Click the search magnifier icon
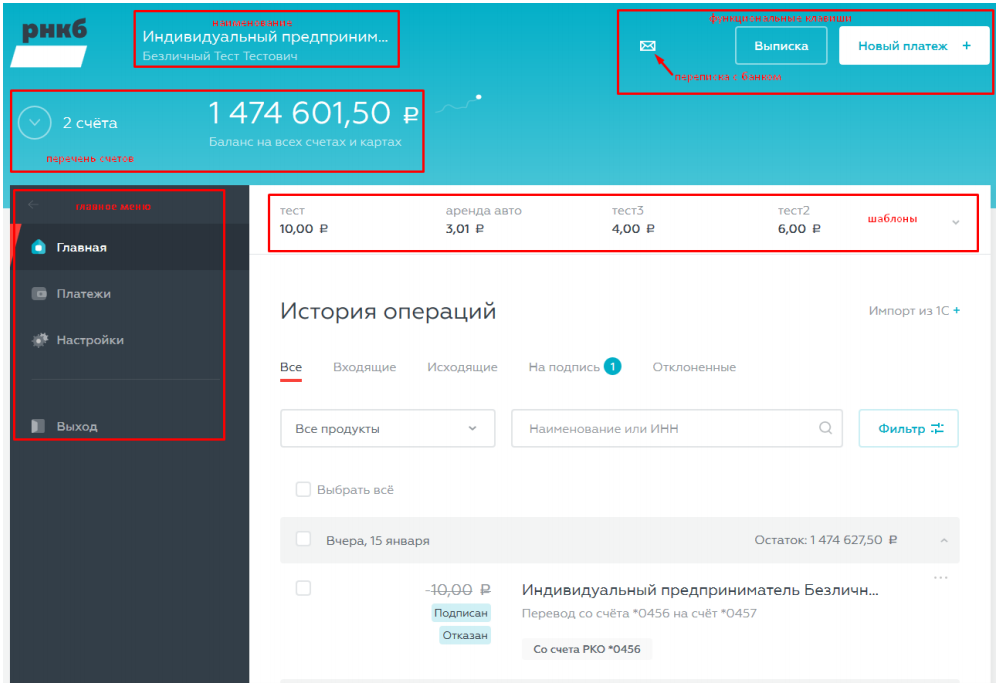1002x690 pixels. [825, 428]
